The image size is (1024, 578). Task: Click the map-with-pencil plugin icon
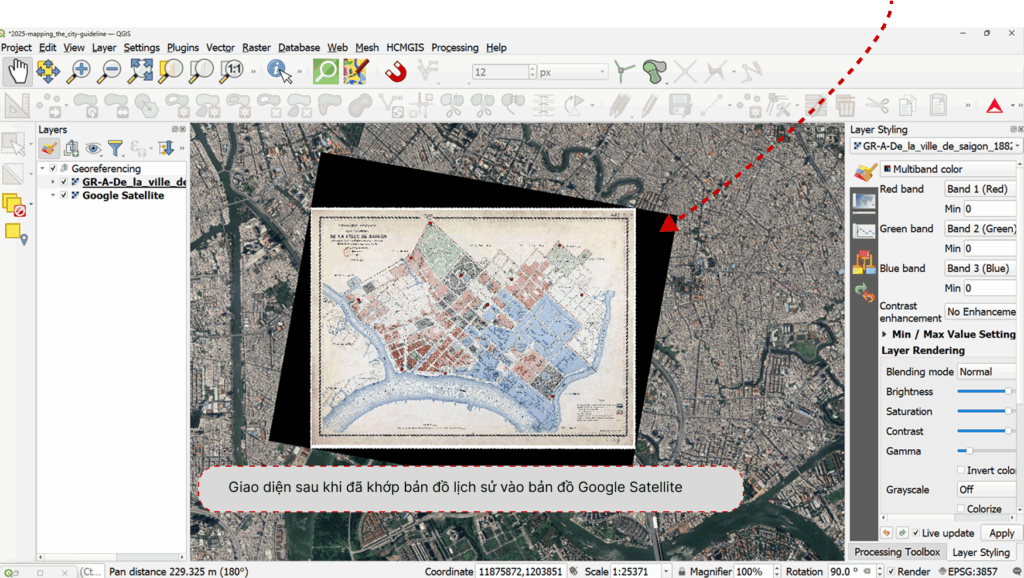click(x=356, y=71)
